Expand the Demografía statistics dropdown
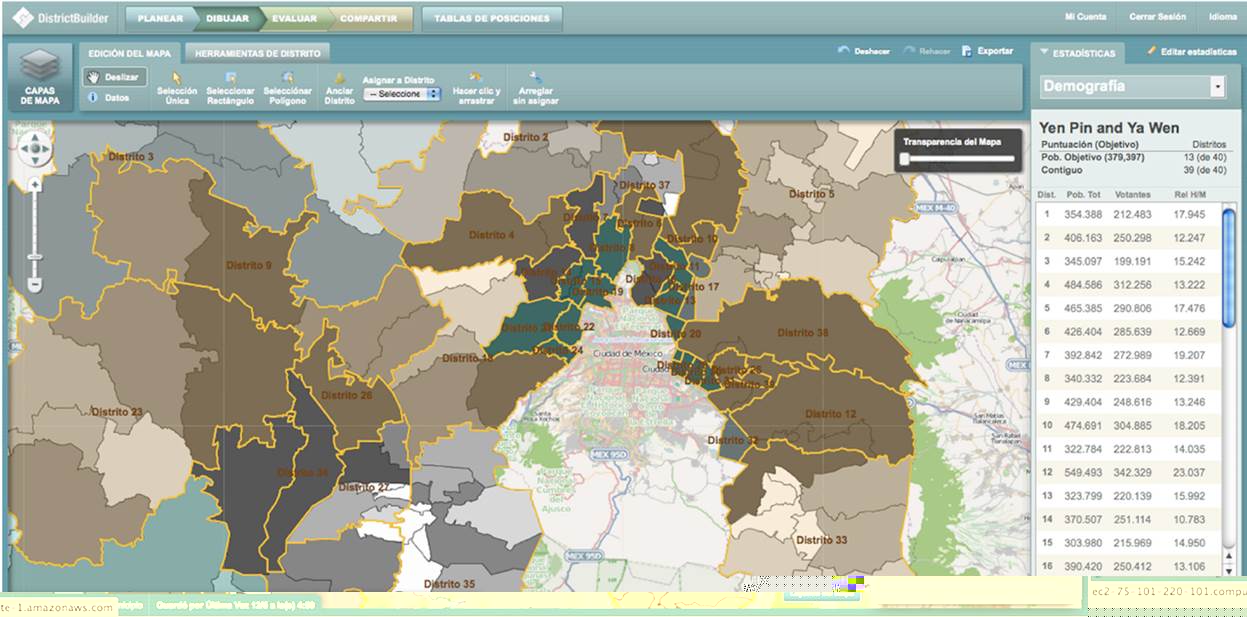Screen dimensions: 1247x617 (x=1217, y=87)
